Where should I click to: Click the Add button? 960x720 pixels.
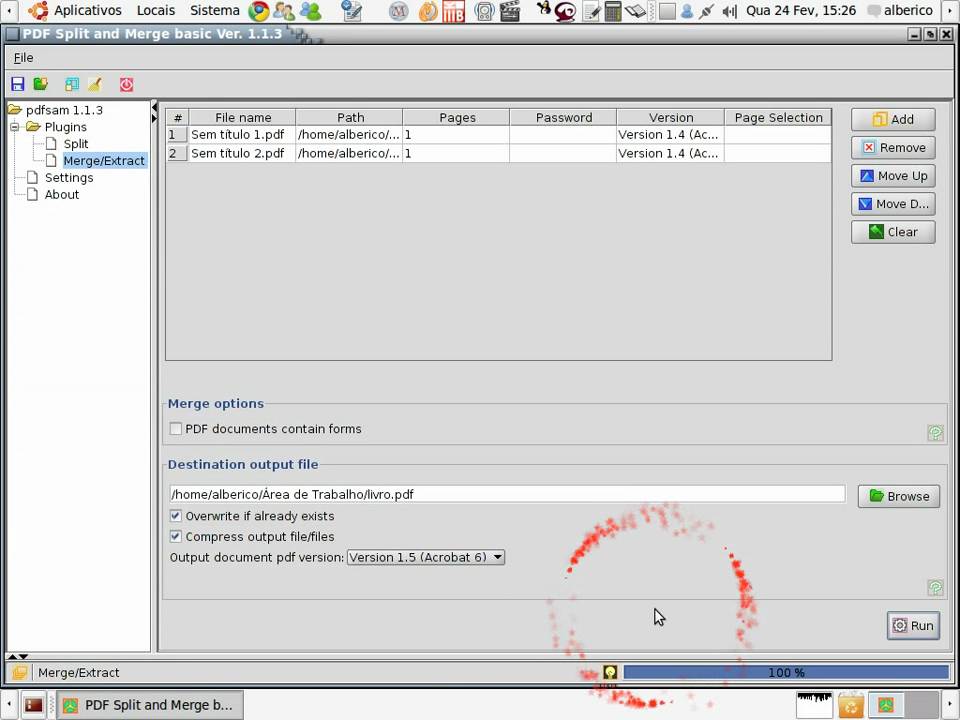[x=893, y=119]
